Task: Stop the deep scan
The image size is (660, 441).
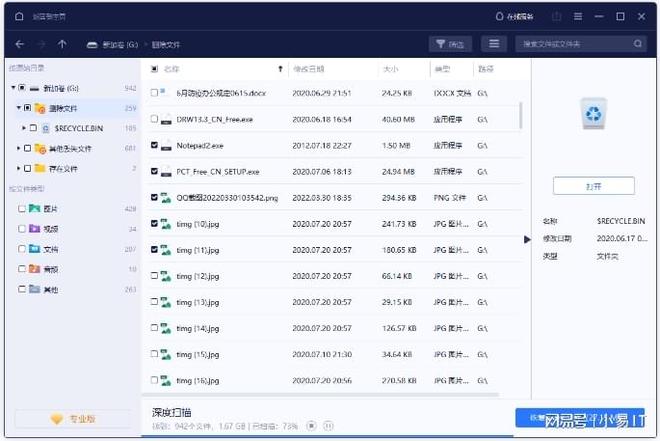Action: pos(311,426)
